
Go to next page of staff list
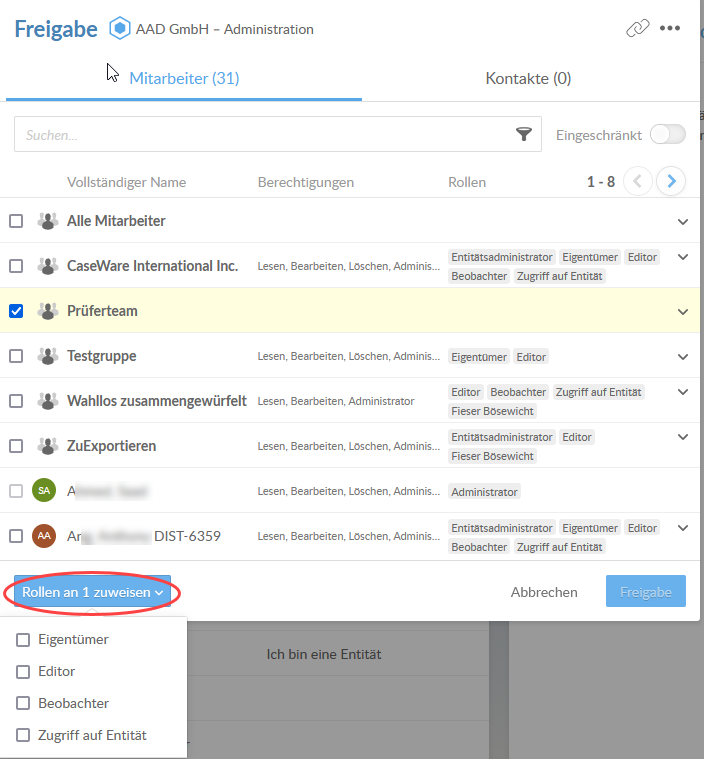coord(671,181)
